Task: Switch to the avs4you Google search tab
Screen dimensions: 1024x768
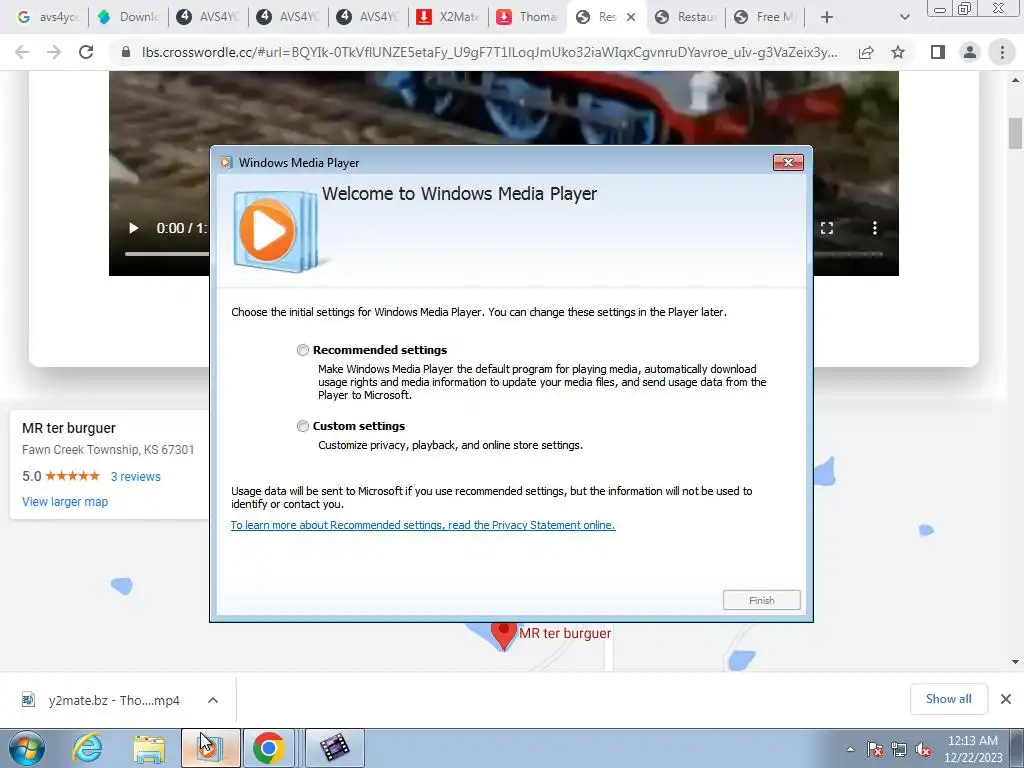Action: [x=47, y=17]
